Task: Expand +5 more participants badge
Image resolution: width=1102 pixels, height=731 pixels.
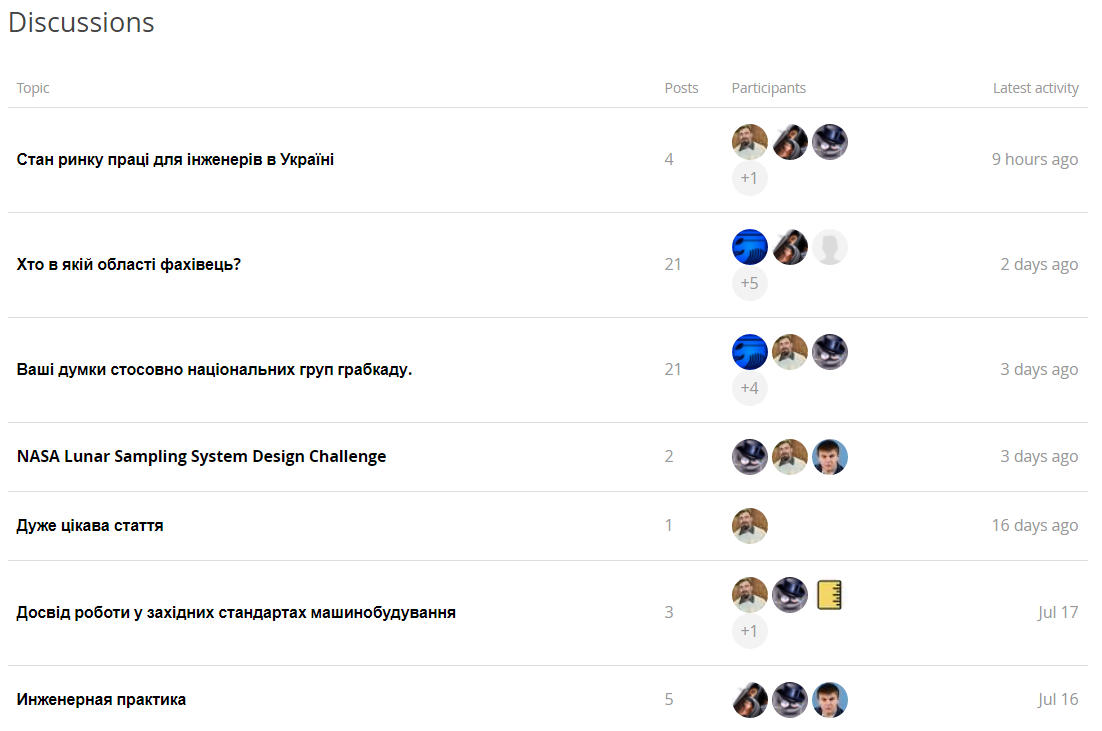Action: pos(750,284)
